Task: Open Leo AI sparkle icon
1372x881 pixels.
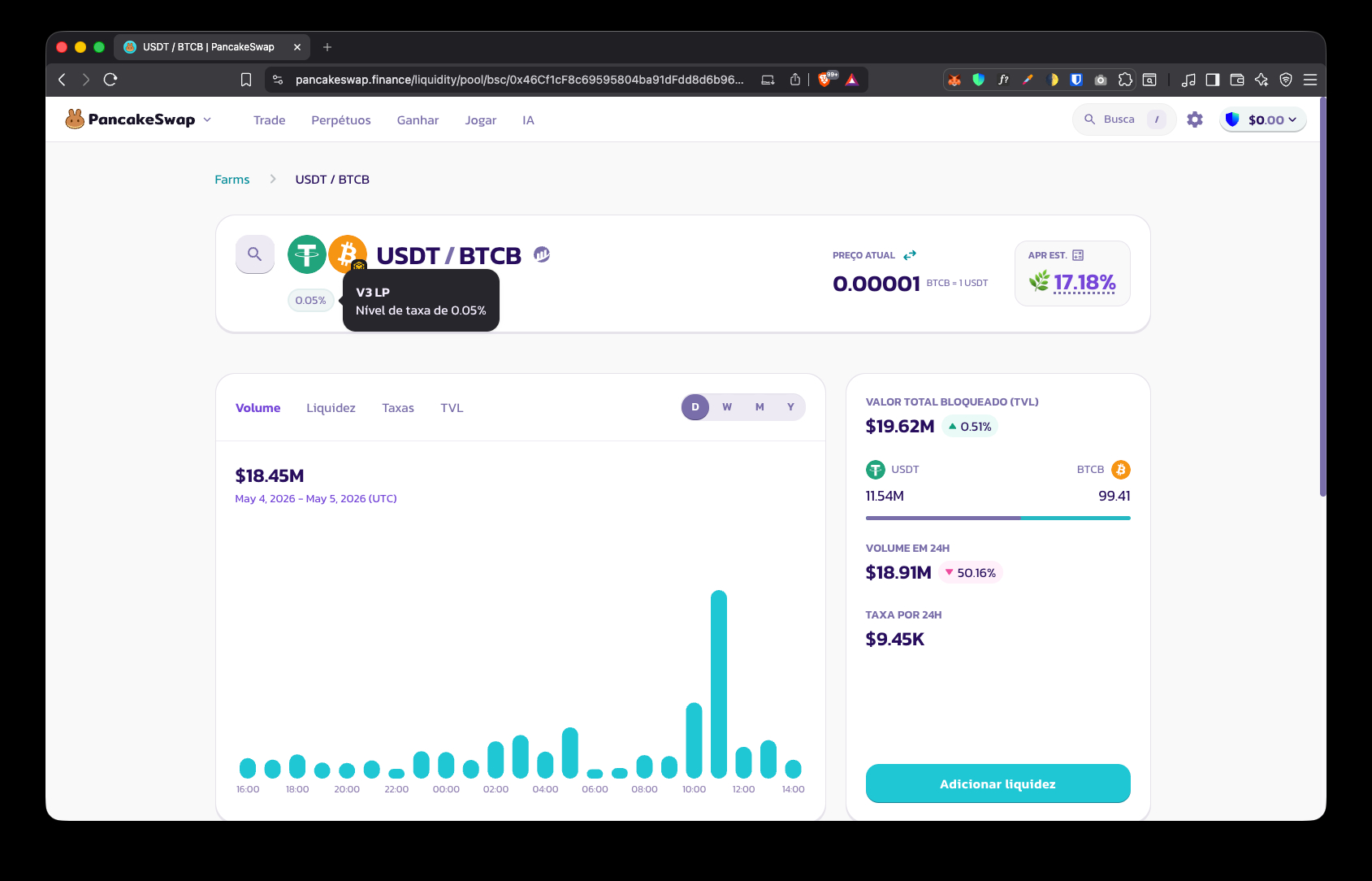Action: click(x=1262, y=80)
